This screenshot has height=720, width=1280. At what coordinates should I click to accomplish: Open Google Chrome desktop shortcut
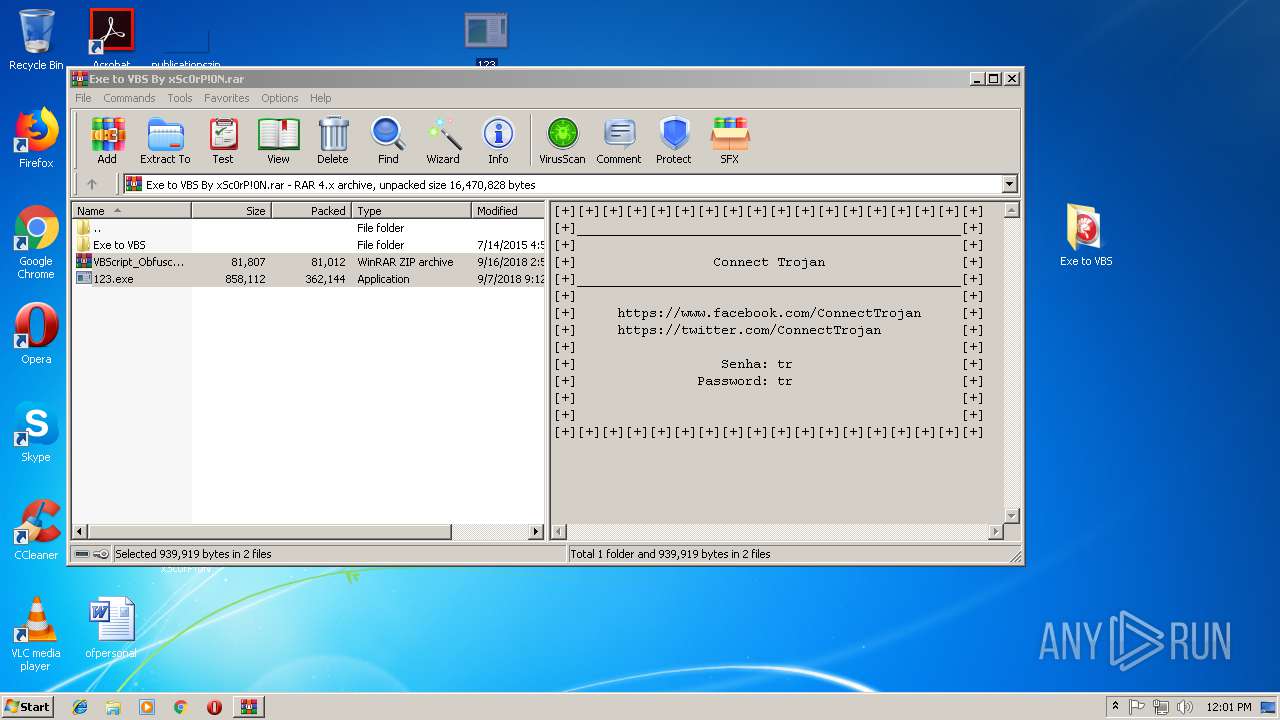[36, 242]
